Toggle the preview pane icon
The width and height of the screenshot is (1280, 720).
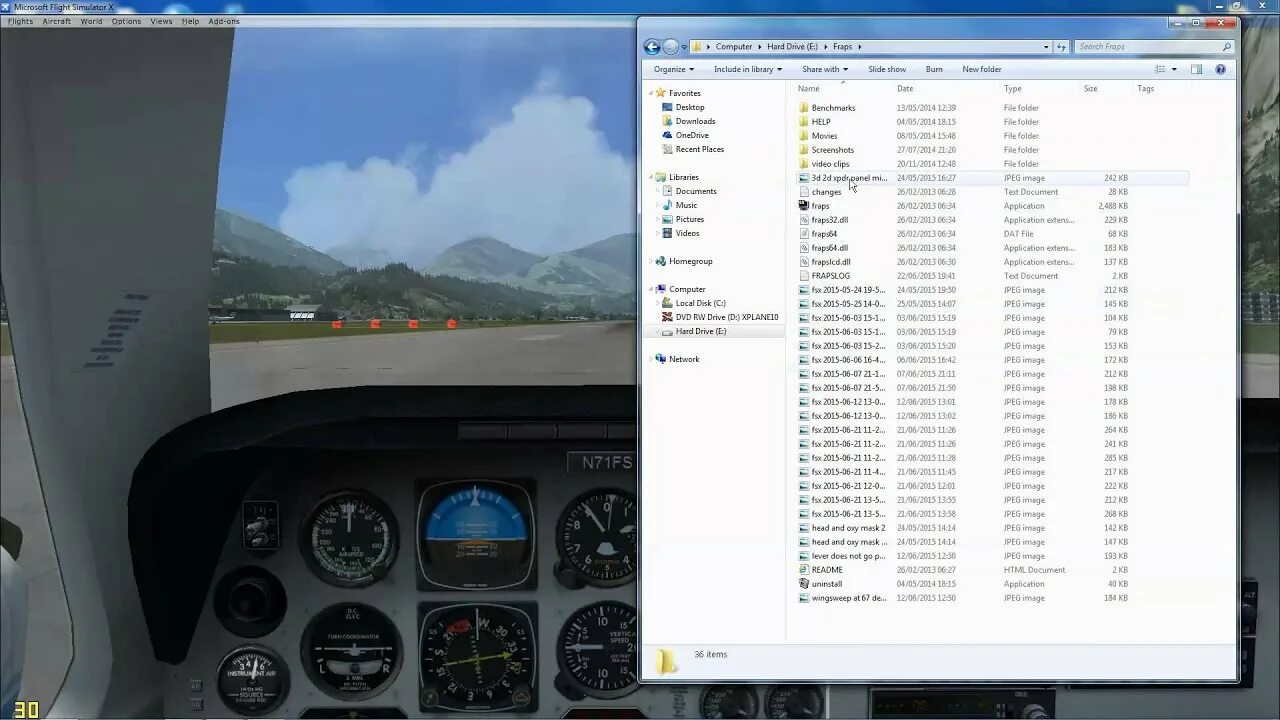tap(1197, 69)
